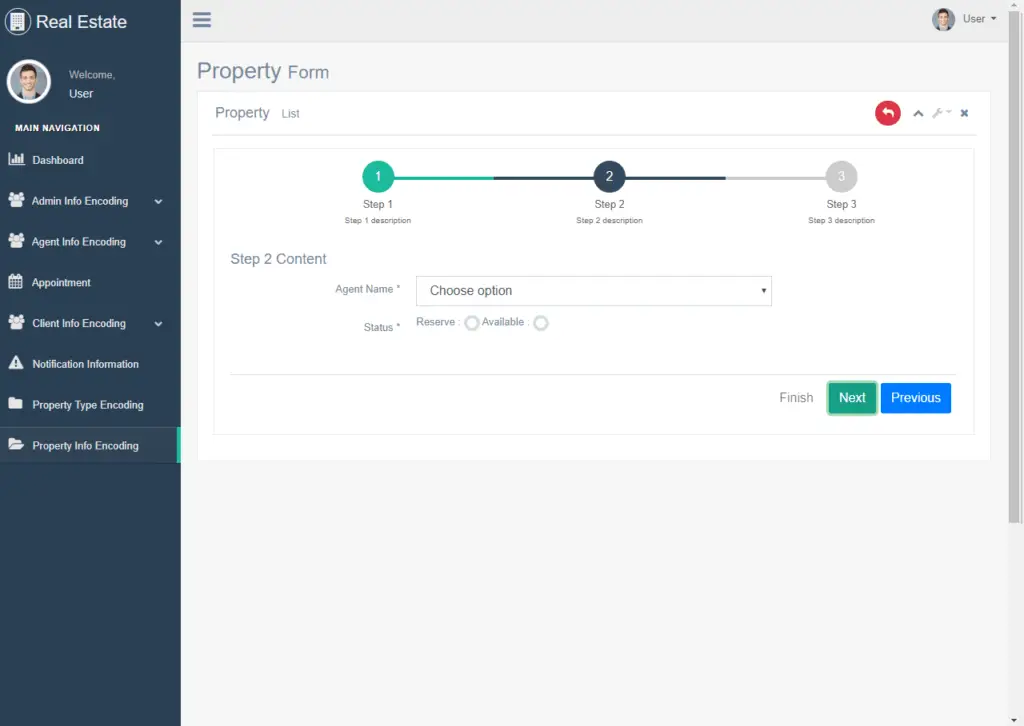This screenshot has height=726, width=1024.
Task: Select Property Info Encoding menu item
Action: [x=86, y=445]
